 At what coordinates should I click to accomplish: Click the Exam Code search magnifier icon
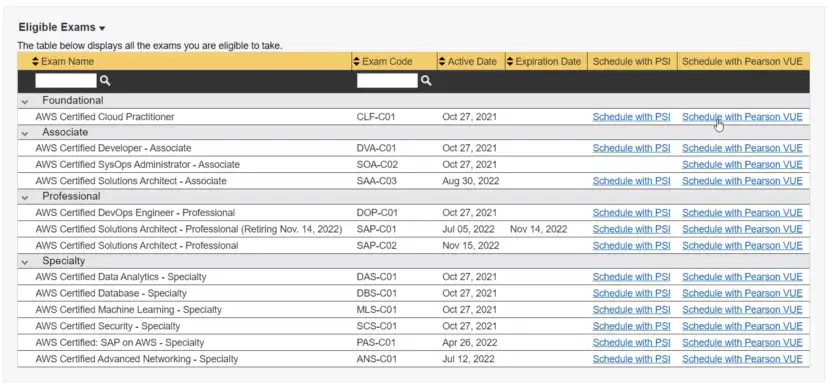pyautogui.click(x=426, y=80)
